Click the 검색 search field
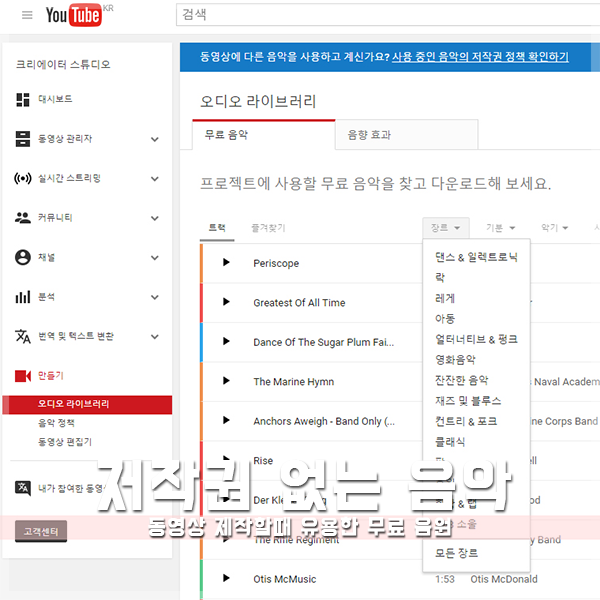This screenshot has width=600, height=600. [388, 15]
